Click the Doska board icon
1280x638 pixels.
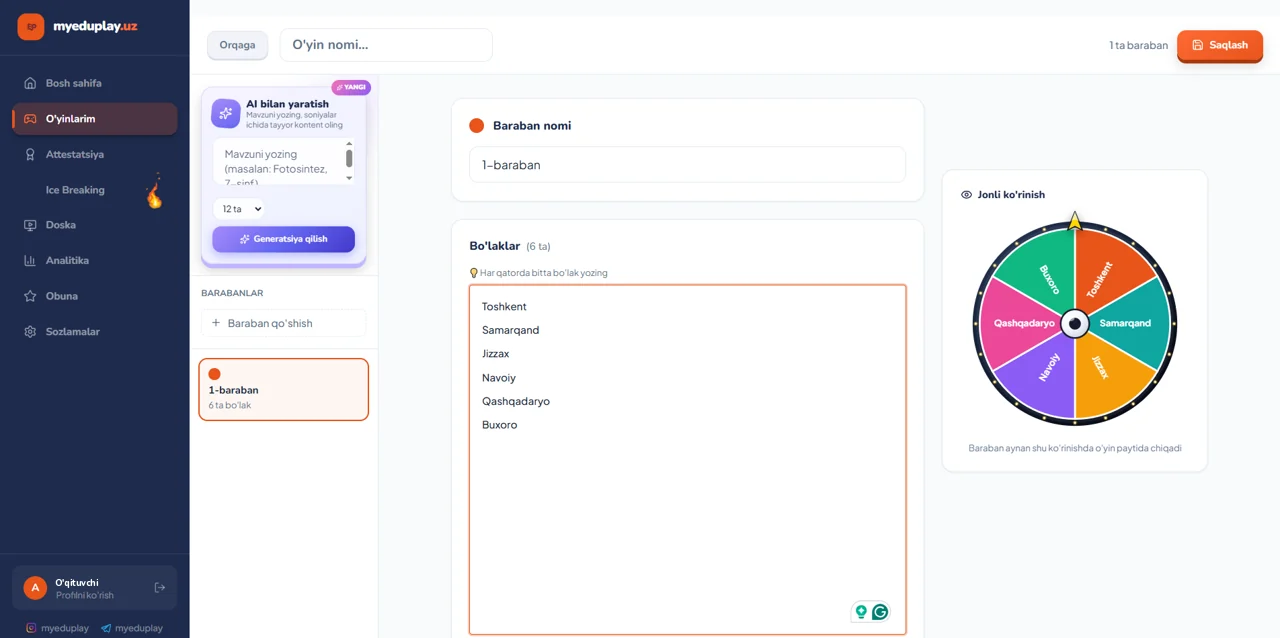30,225
